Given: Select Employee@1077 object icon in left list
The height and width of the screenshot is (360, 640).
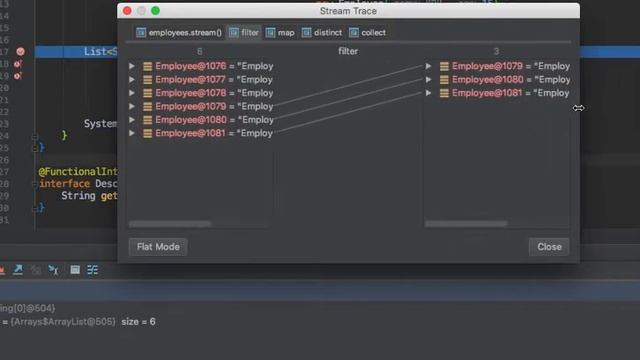Looking at the screenshot, I should pos(147,80).
